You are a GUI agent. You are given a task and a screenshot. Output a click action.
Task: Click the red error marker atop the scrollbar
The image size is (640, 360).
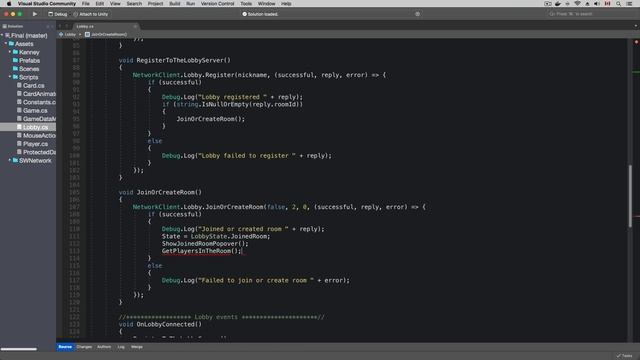[636, 42]
